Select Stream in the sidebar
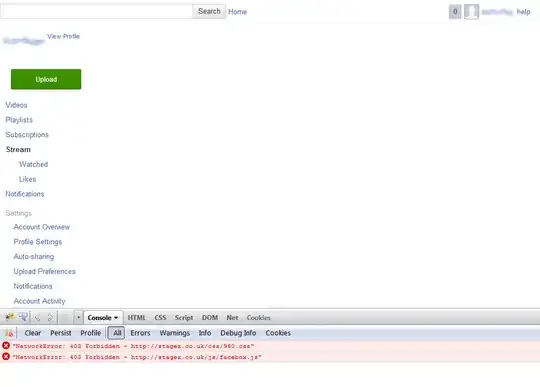Viewport: 540px width, 387px height. (18, 149)
